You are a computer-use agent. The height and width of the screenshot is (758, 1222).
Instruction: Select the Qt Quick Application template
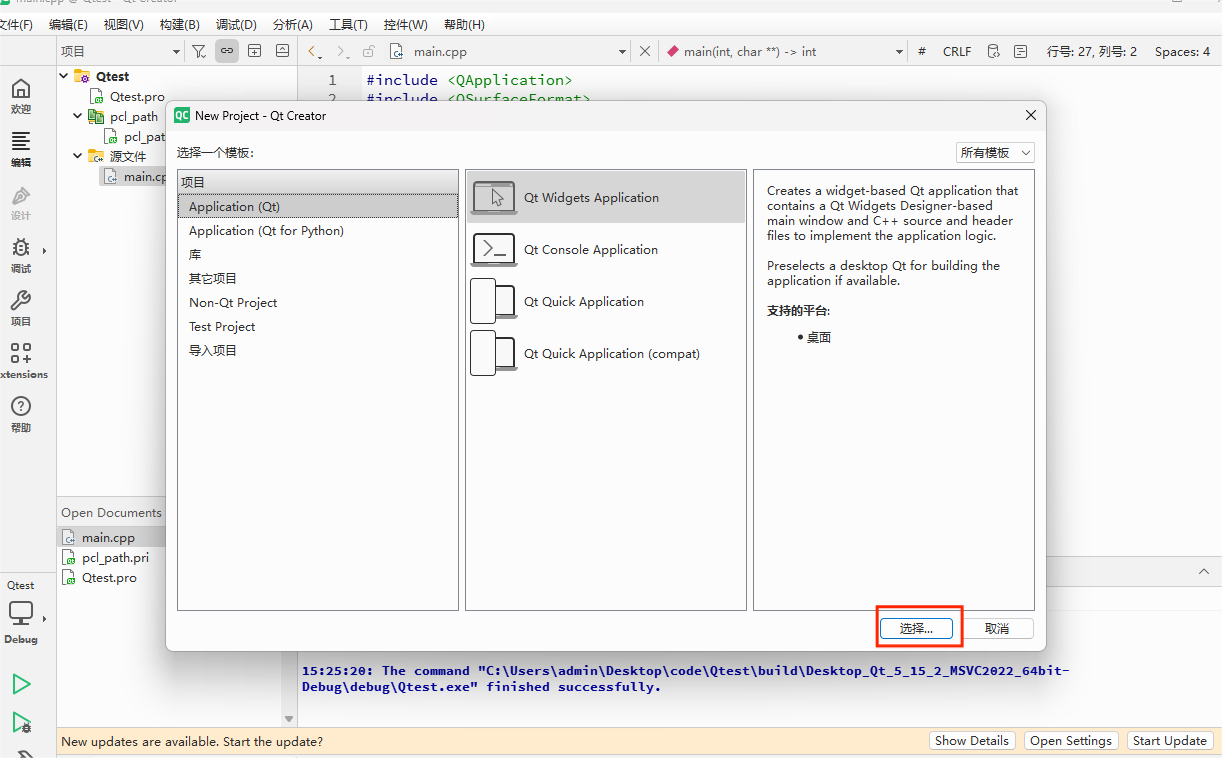(606, 302)
